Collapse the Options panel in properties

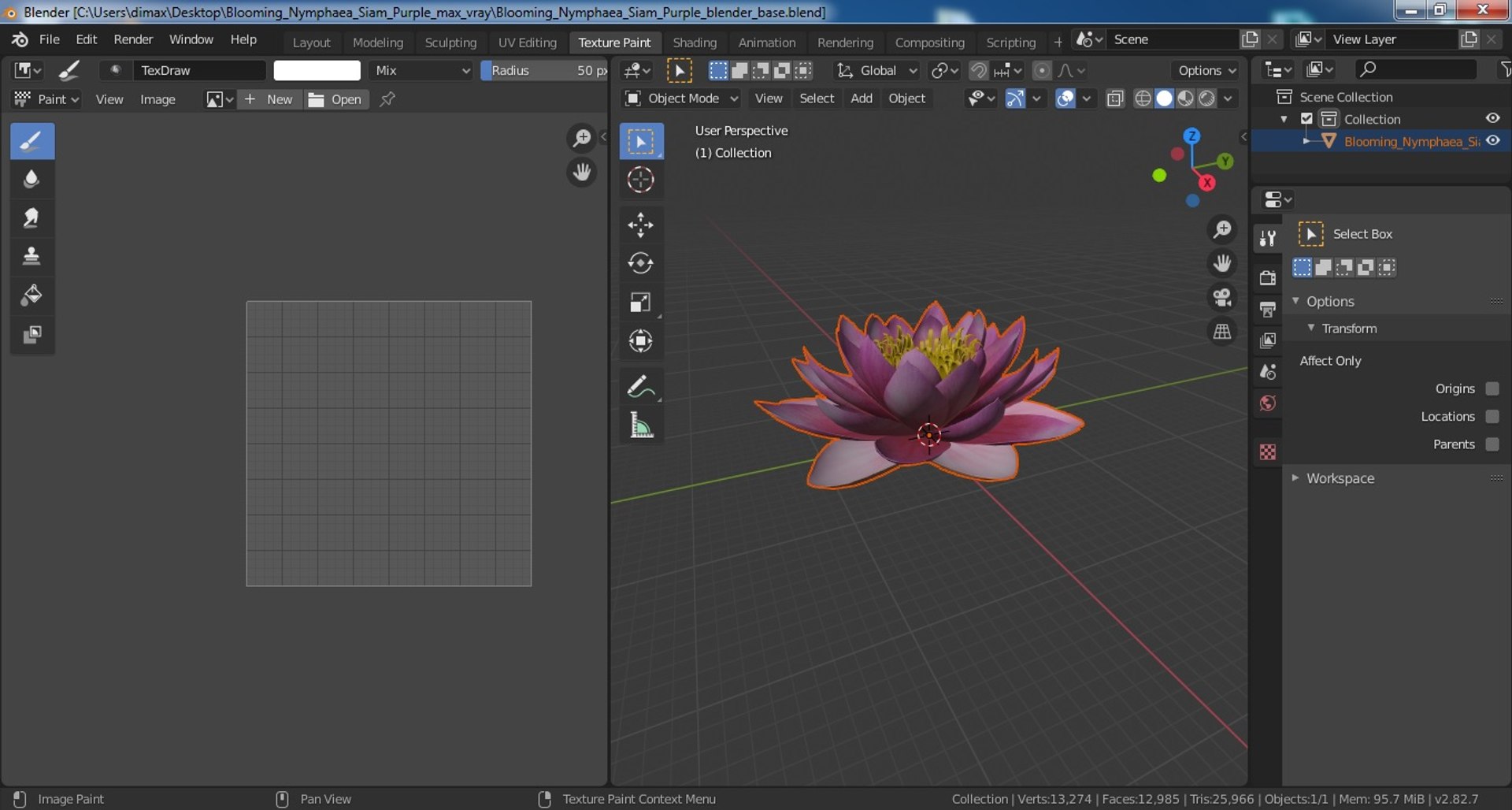(x=1296, y=301)
